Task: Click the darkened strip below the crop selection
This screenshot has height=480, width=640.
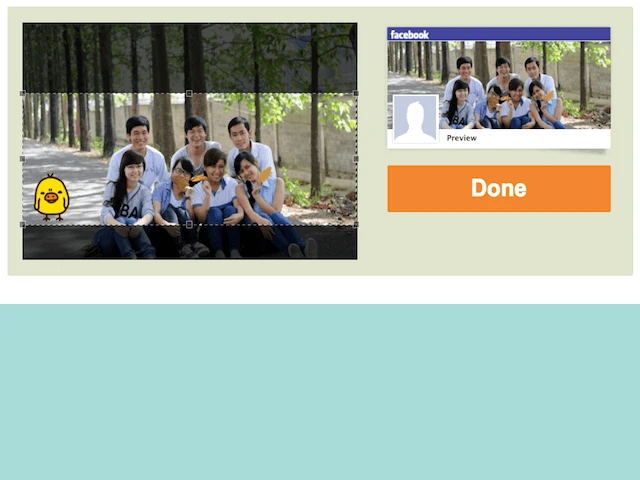Action: [x=190, y=242]
